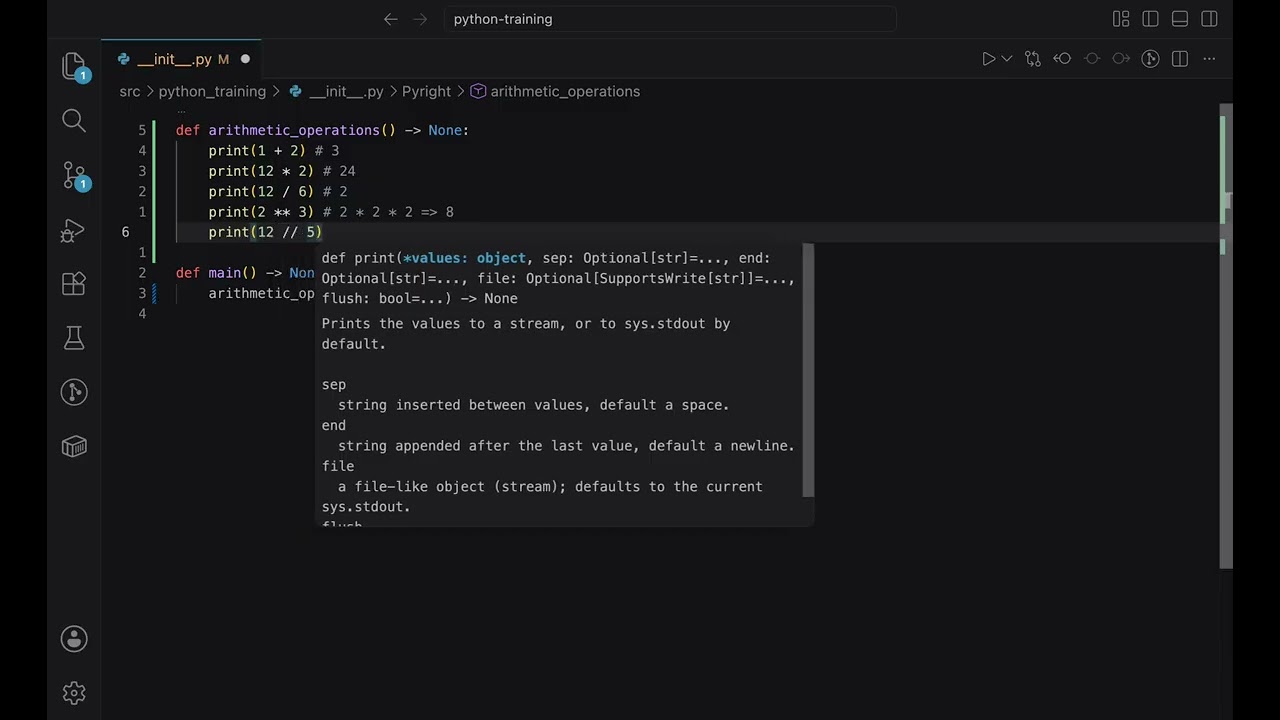Open the Git graph icon in the editor toolbar
1280x720 pixels.
pyautogui.click(x=1150, y=59)
